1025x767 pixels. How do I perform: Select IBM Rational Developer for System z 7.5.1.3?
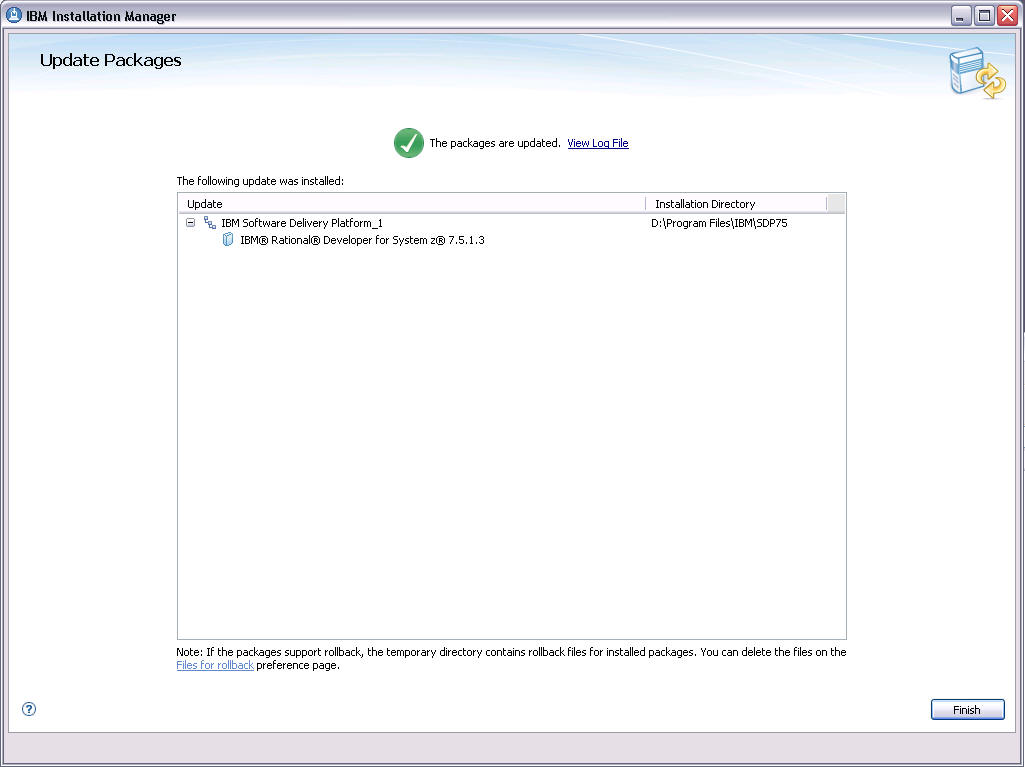pyautogui.click(x=362, y=240)
